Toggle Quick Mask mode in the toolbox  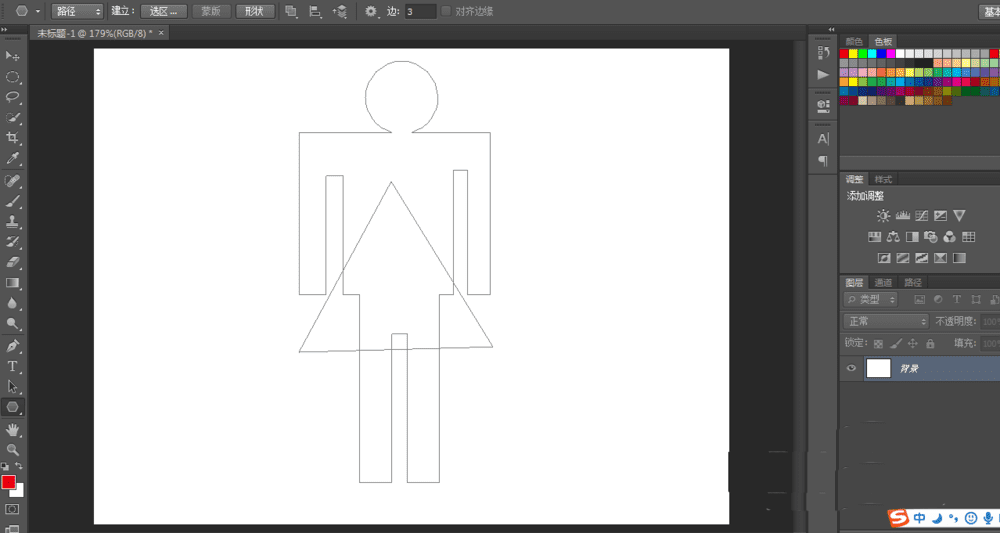click(13, 509)
